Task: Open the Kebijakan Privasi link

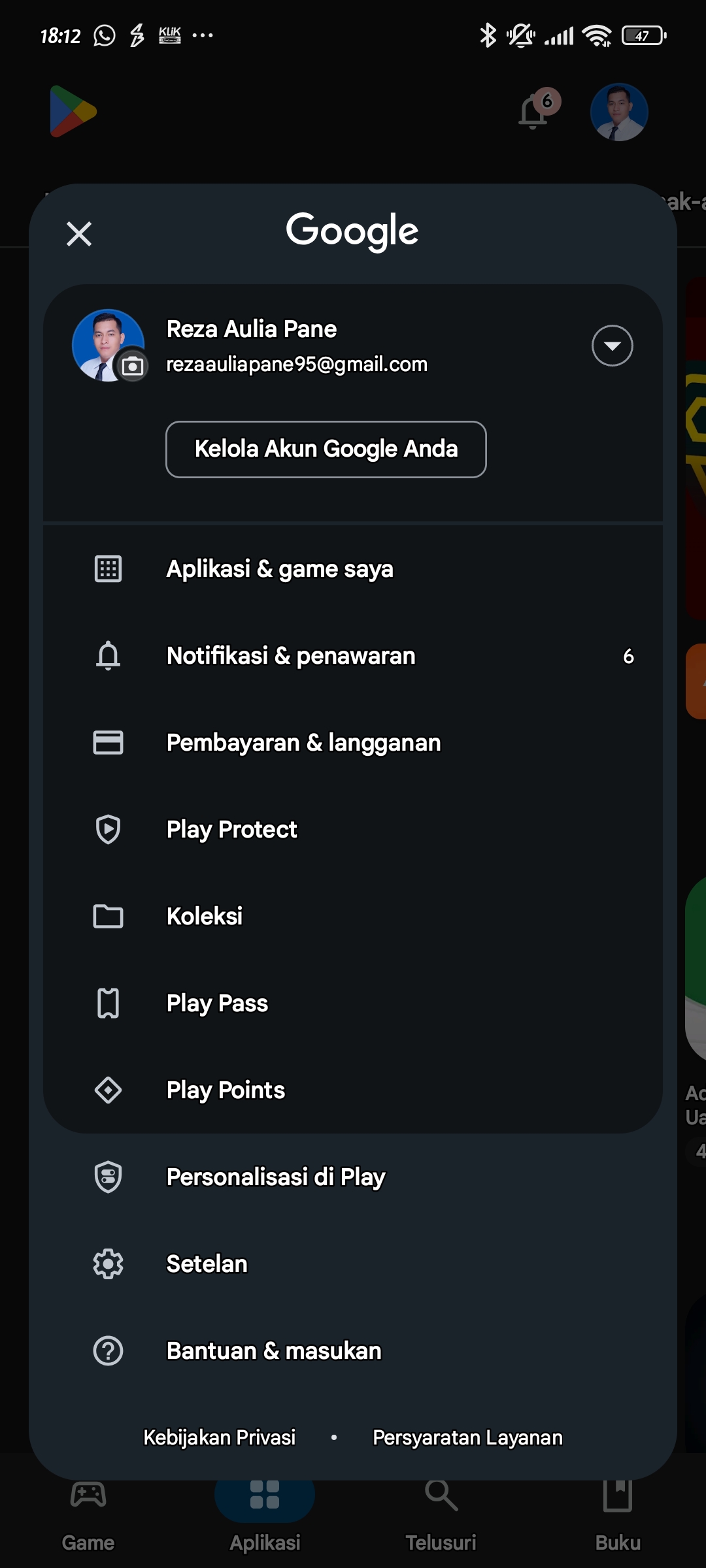Action: [x=219, y=1437]
